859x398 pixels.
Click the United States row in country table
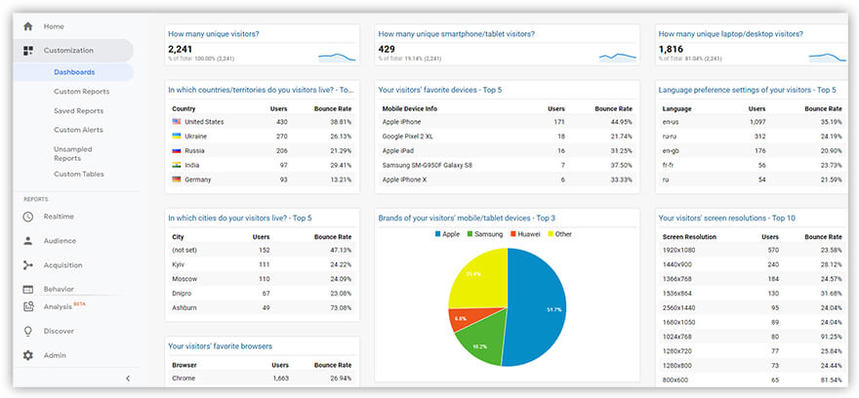[262, 122]
